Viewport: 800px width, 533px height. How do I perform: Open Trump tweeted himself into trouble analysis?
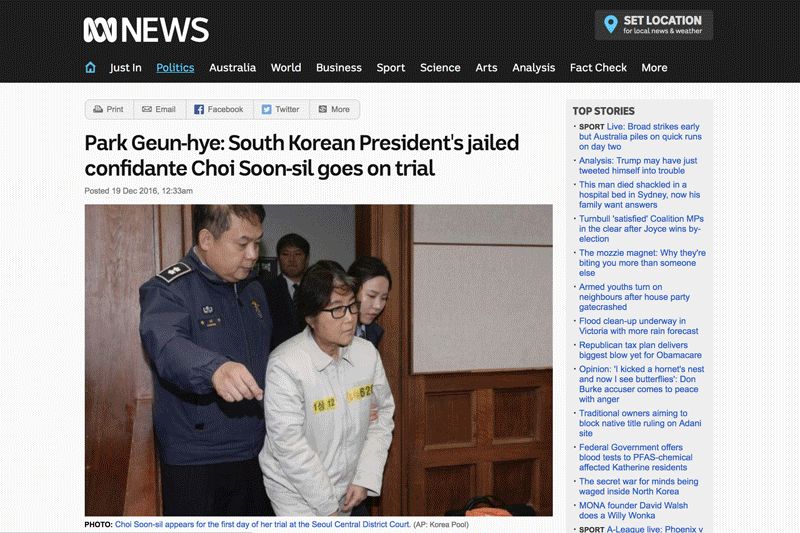(x=638, y=166)
